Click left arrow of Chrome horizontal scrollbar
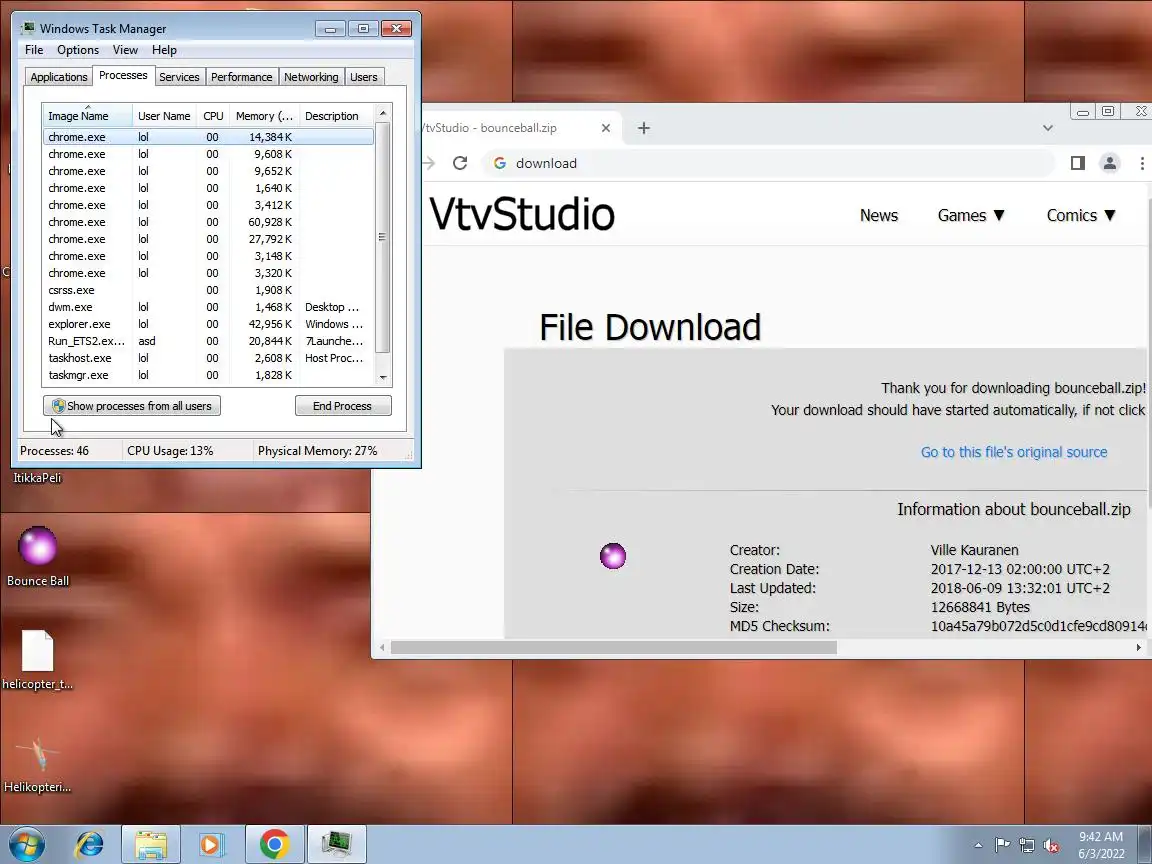Image resolution: width=1152 pixels, height=864 pixels. [382, 647]
